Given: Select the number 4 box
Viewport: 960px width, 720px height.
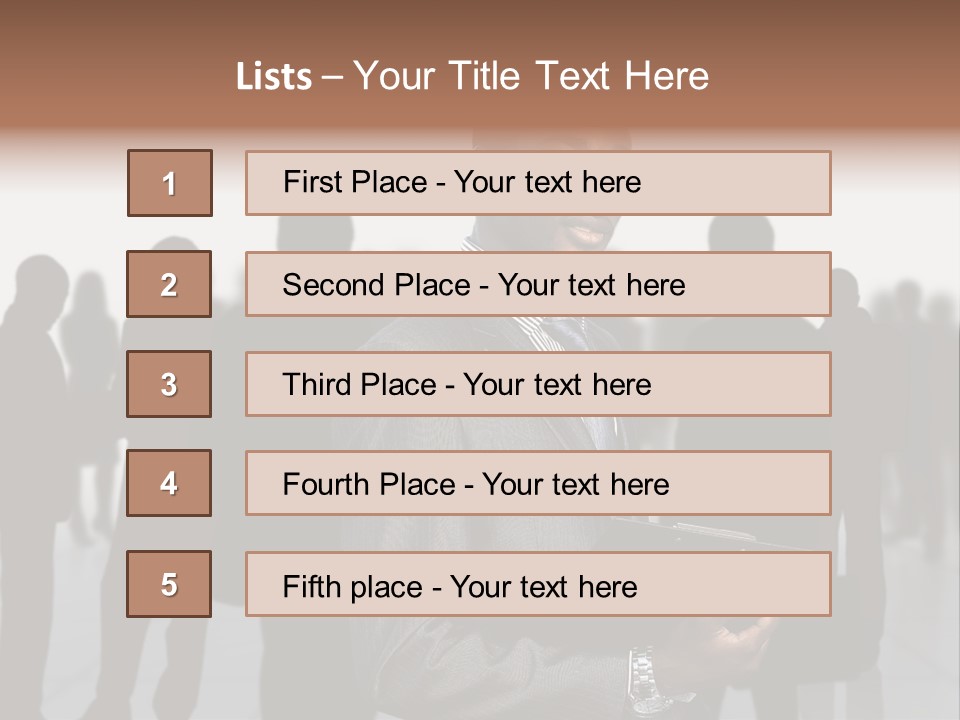Looking at the screenshot, I should pos(169,484).
